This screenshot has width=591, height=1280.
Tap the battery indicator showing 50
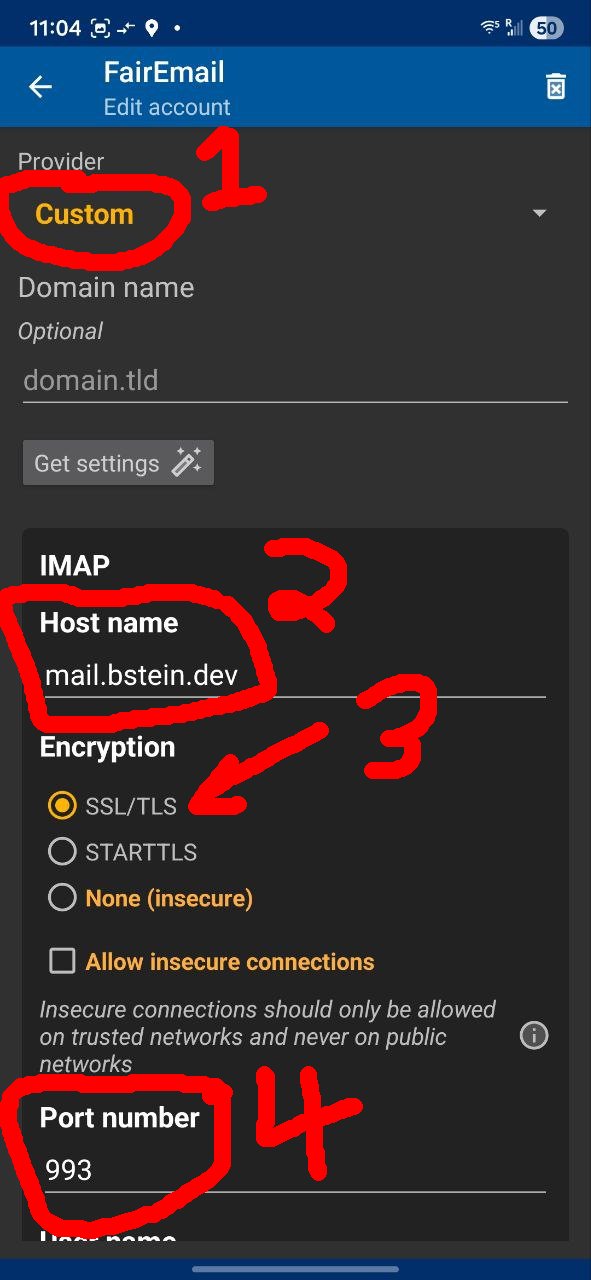click(x=546, y=28)
